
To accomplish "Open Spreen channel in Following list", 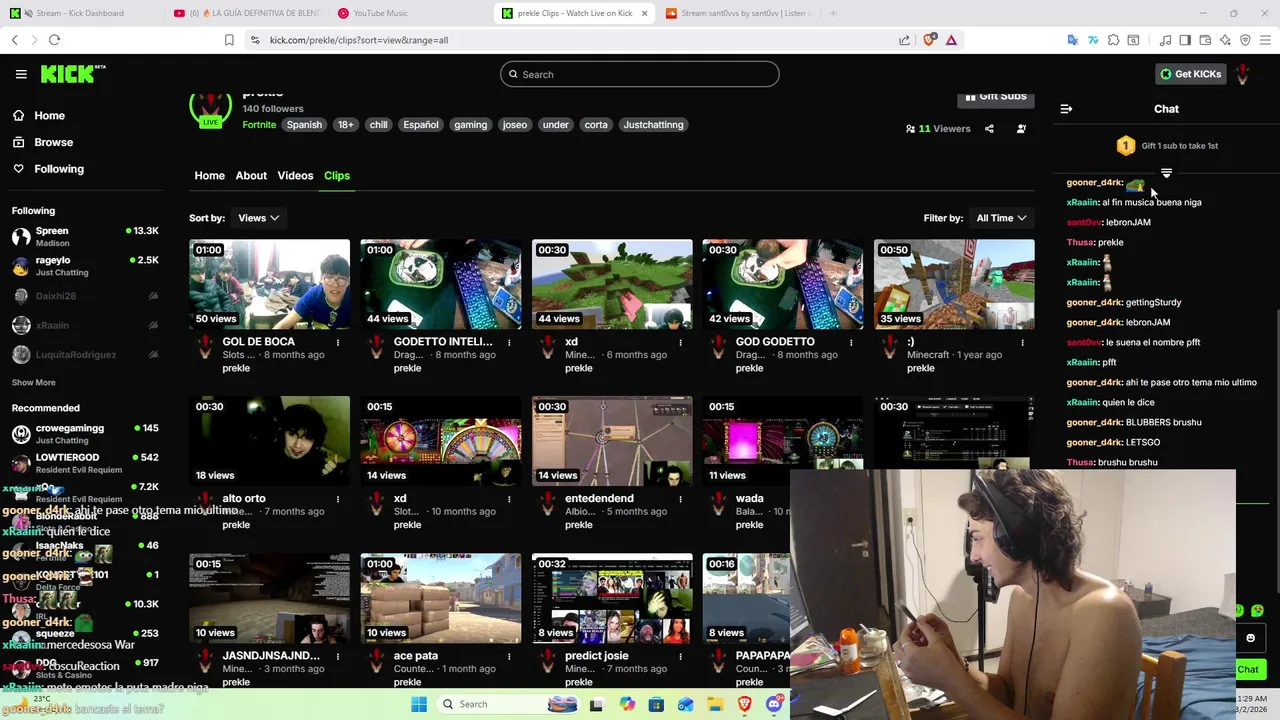I will (84, 236).
